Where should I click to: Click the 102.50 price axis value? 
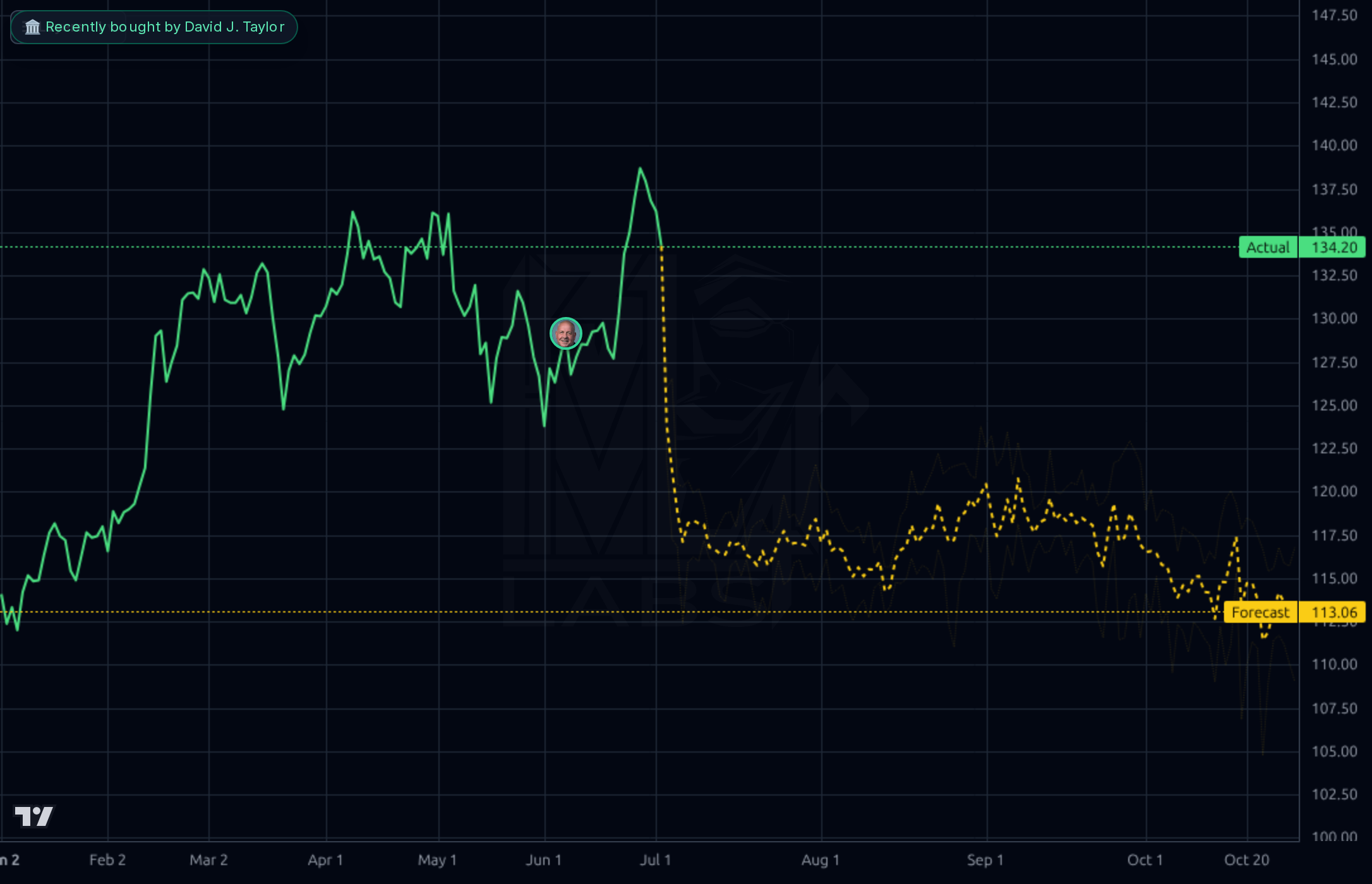[1334, 794]
